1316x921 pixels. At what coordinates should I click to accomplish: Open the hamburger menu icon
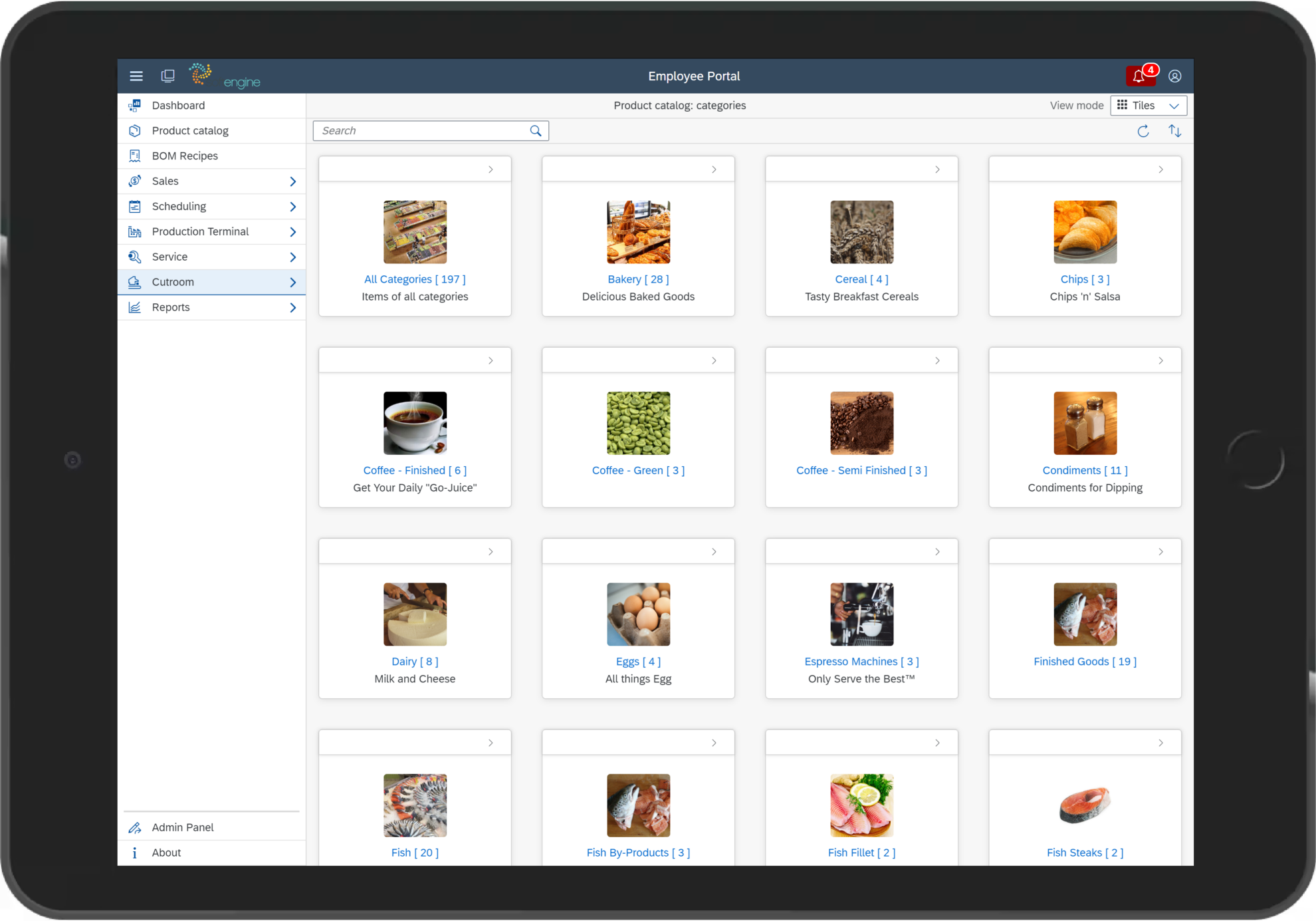point(136,76)
